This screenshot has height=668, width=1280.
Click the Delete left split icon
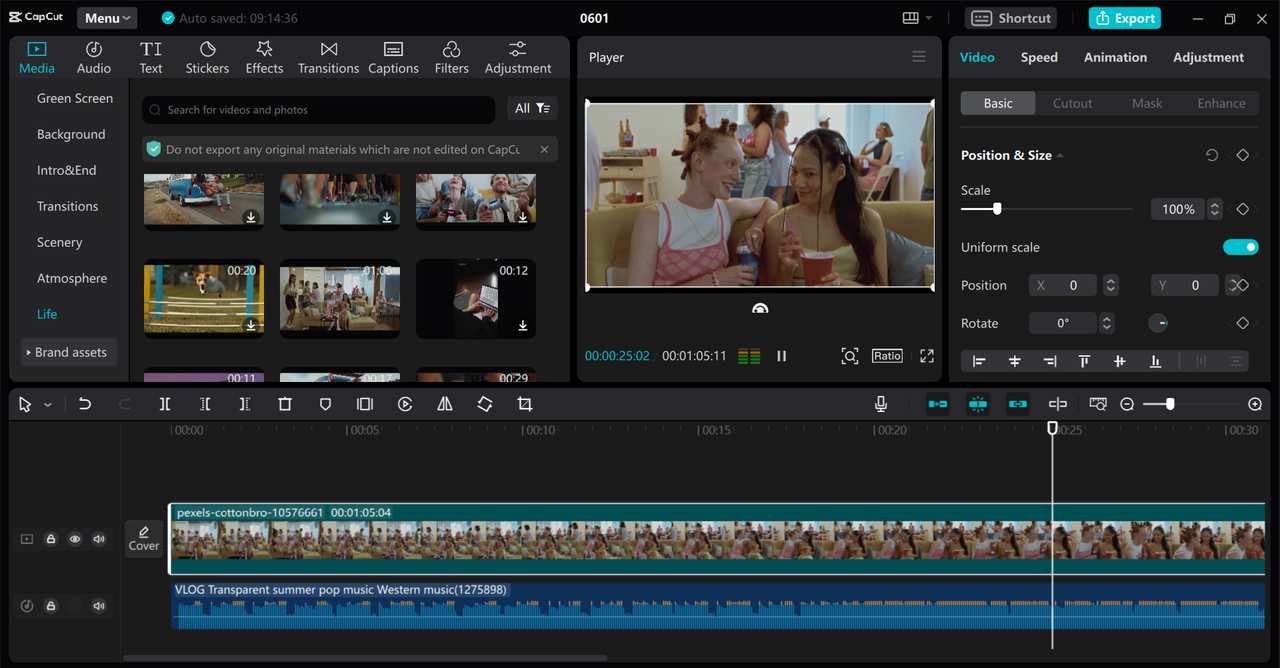[205, 404]
